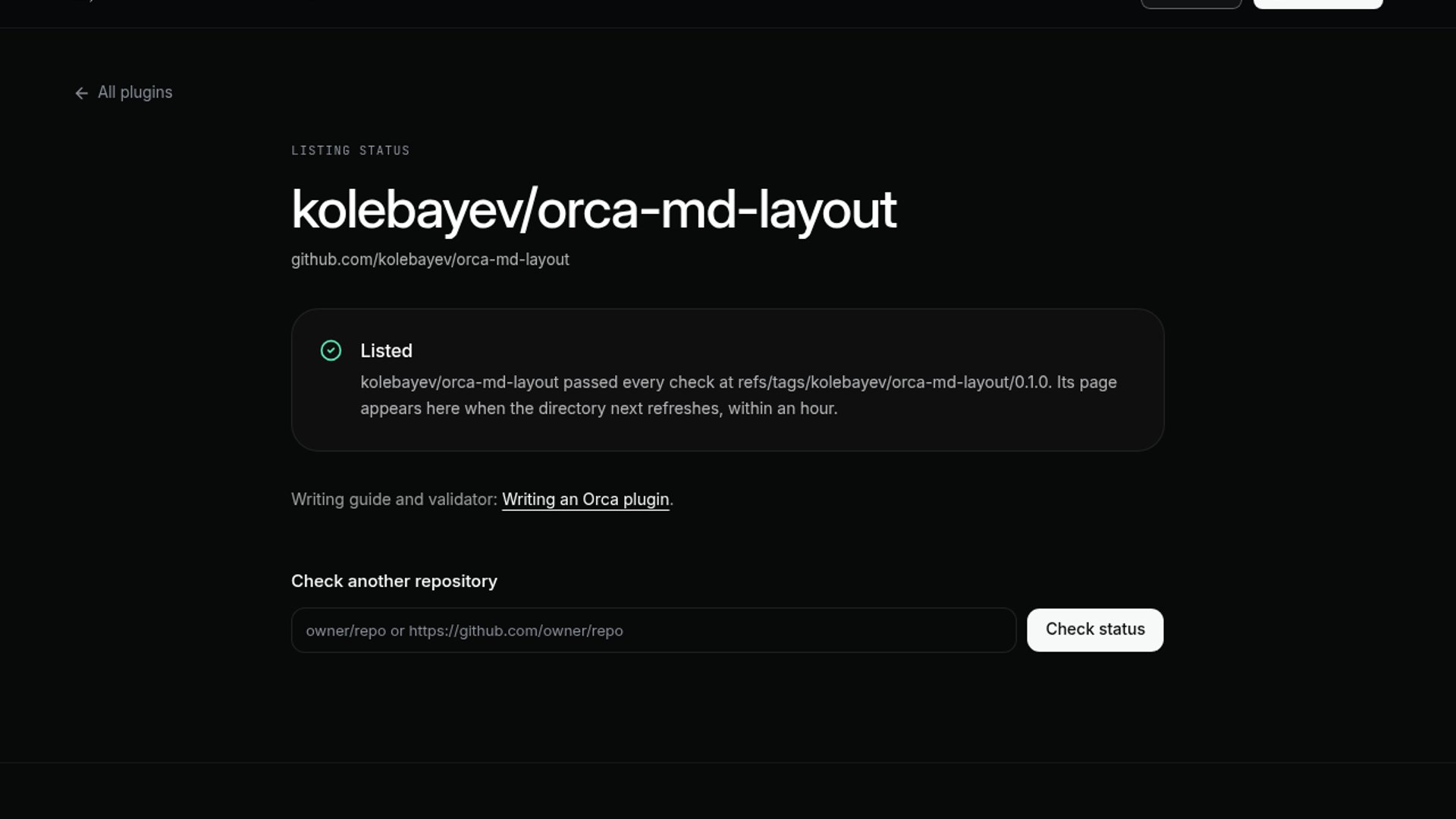The height and width of the screenshot is (819, 1456).
Task: Click the github.com/kolebayev/orca-md-layout URL text
Action: click(x=430, y=259)
